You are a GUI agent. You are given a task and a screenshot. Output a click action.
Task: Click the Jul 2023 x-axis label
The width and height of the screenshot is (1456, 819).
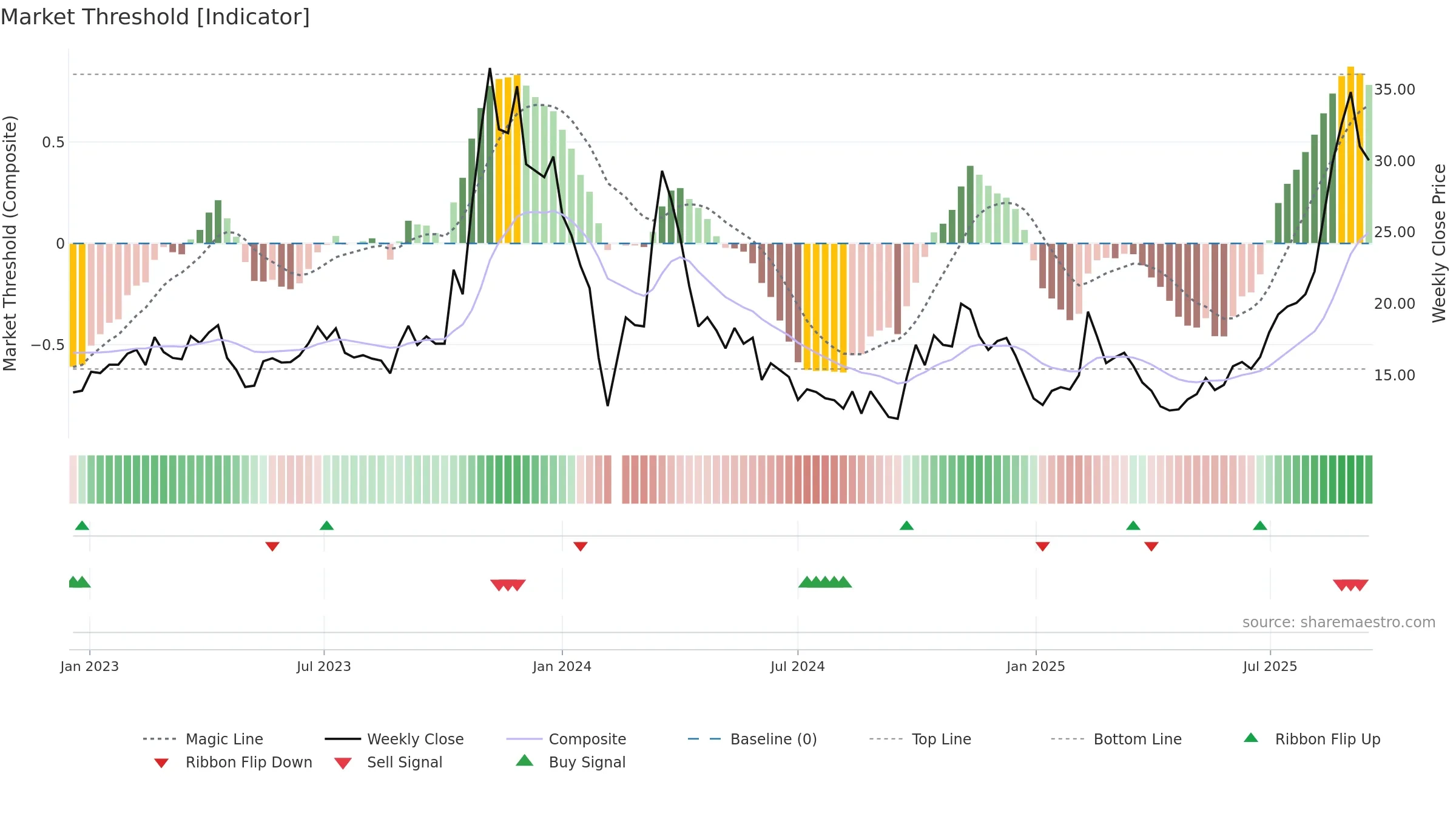pos(324,666)
